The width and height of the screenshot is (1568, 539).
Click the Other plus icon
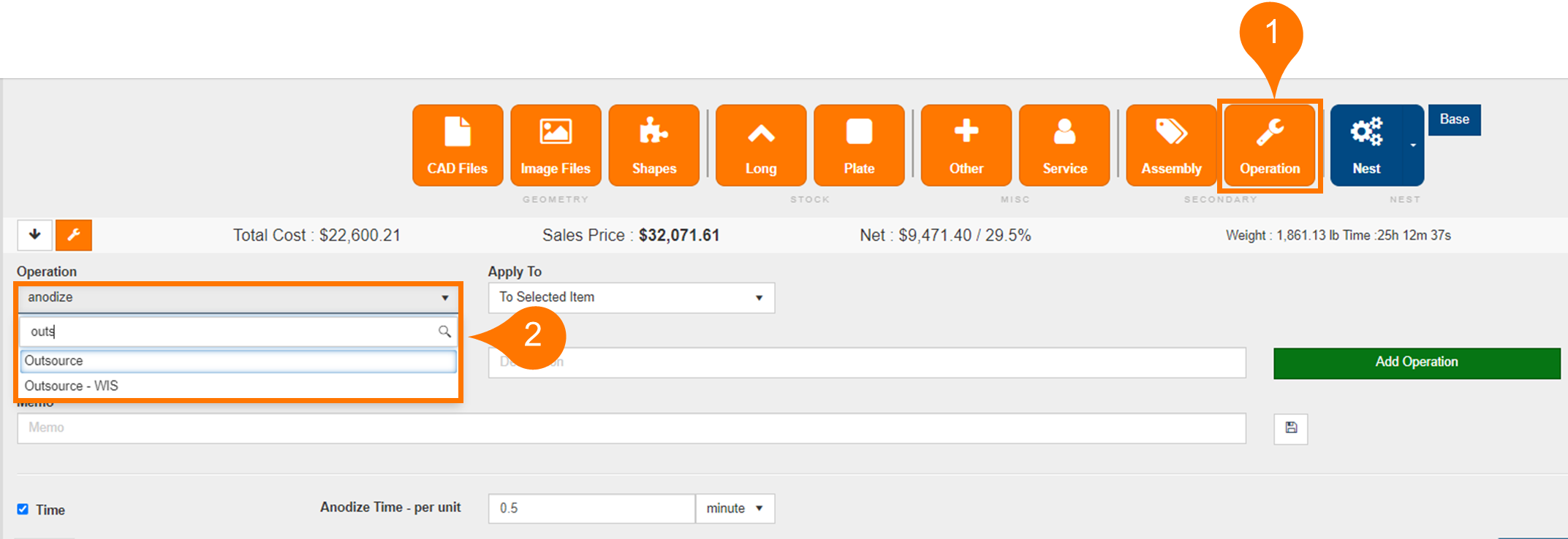coord(966,145)
